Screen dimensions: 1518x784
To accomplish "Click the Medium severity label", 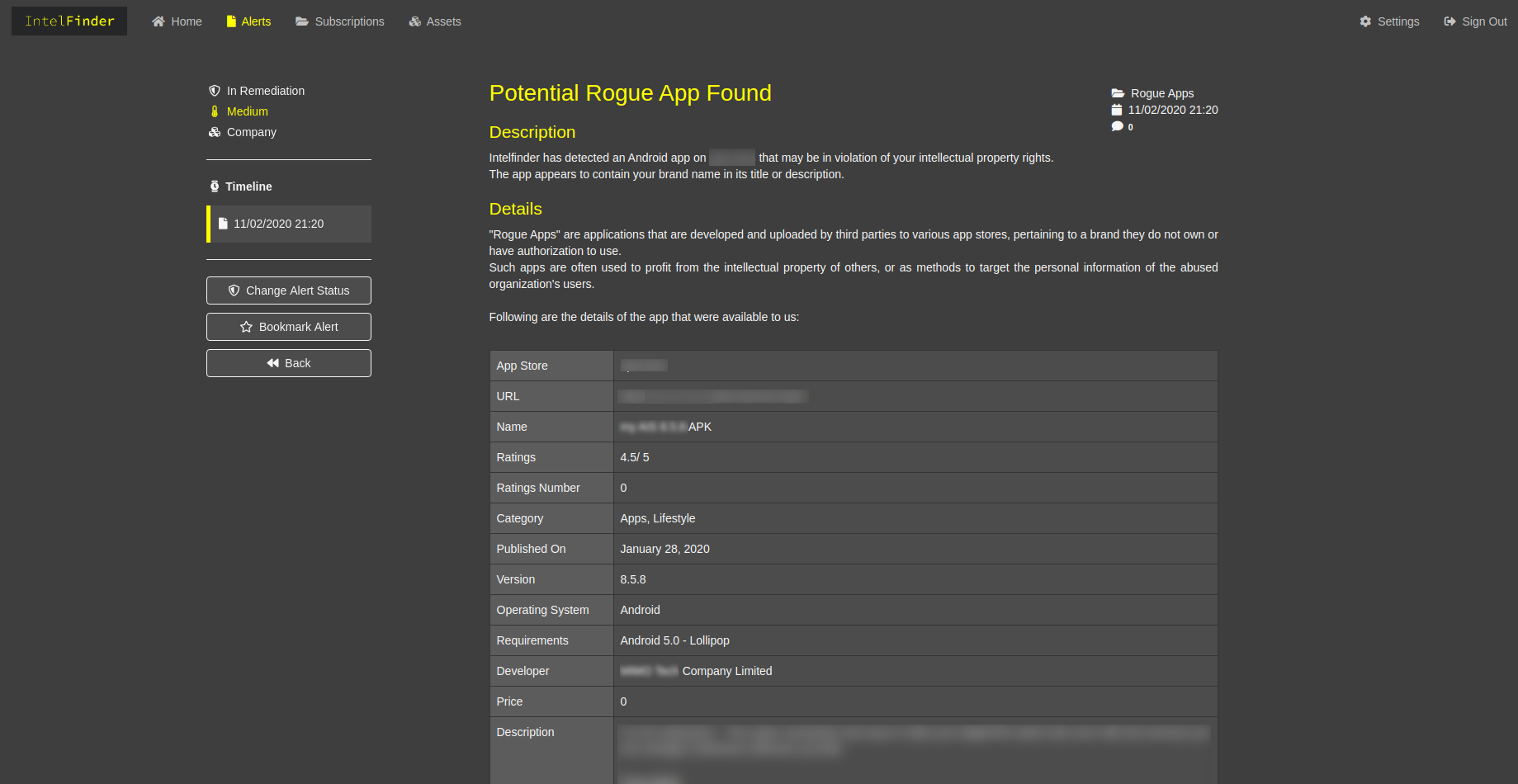I will click(248, 111).
